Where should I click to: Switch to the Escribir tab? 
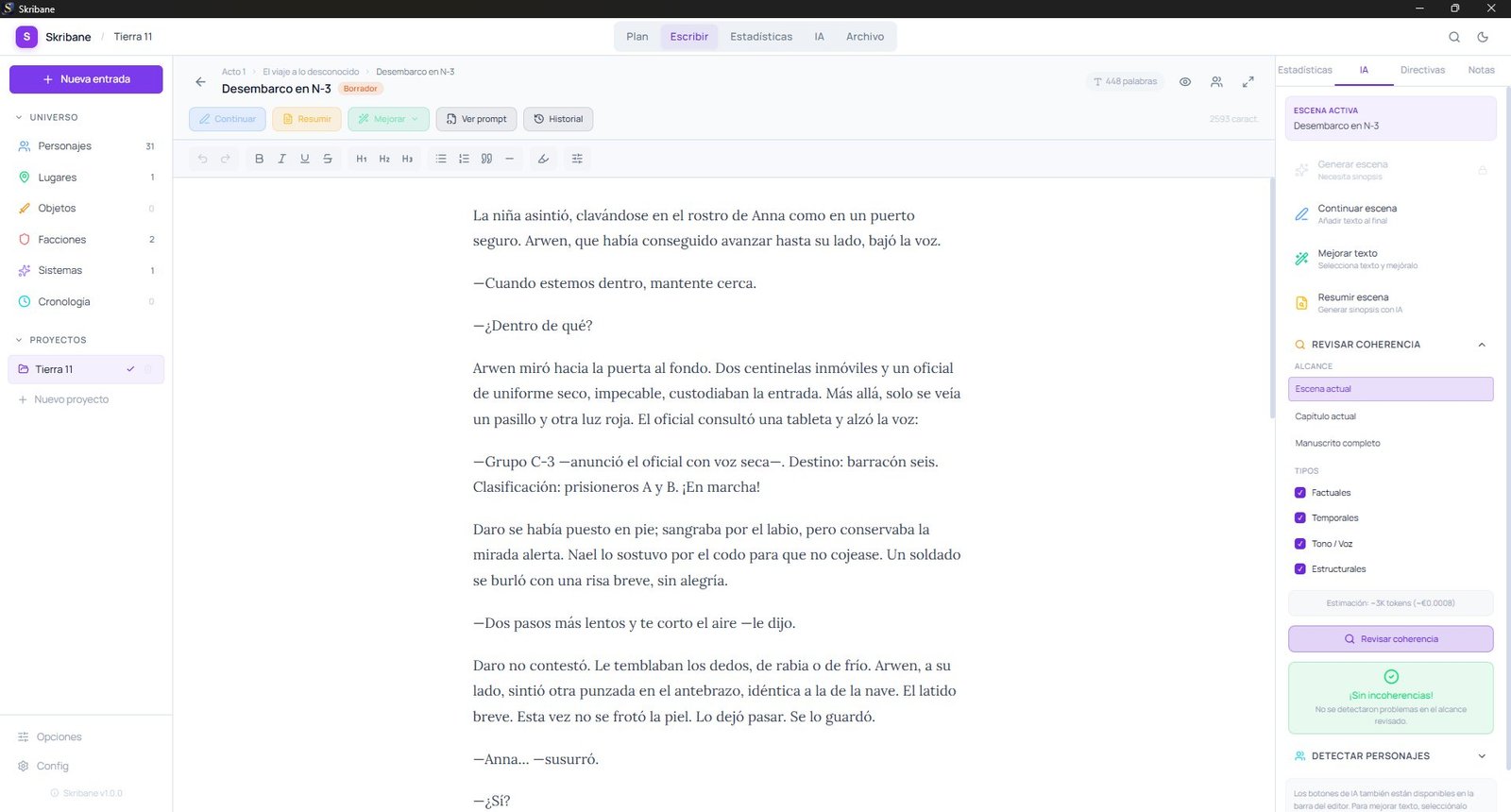[689, 37]
